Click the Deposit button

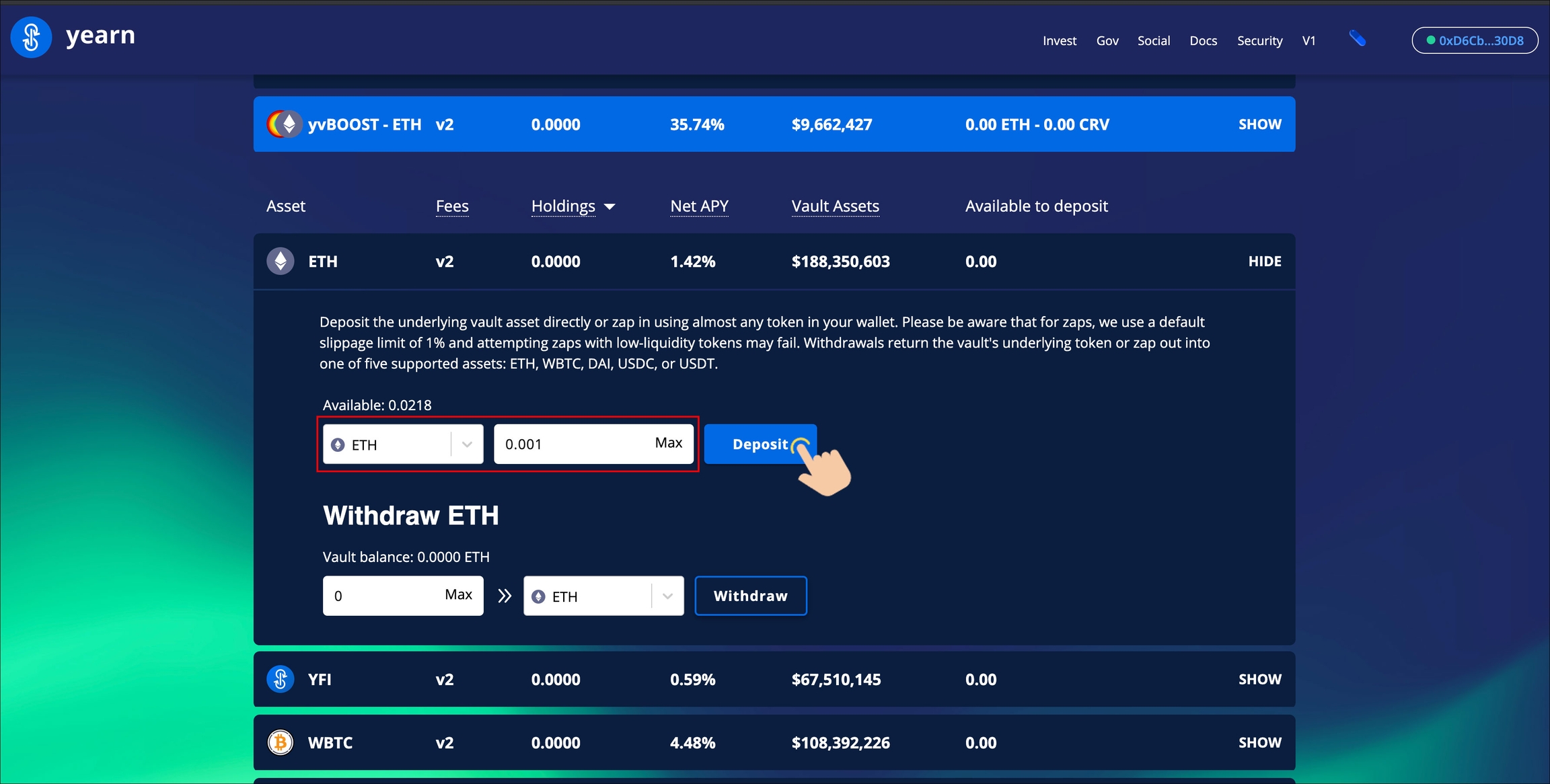[x=760, y=444]
